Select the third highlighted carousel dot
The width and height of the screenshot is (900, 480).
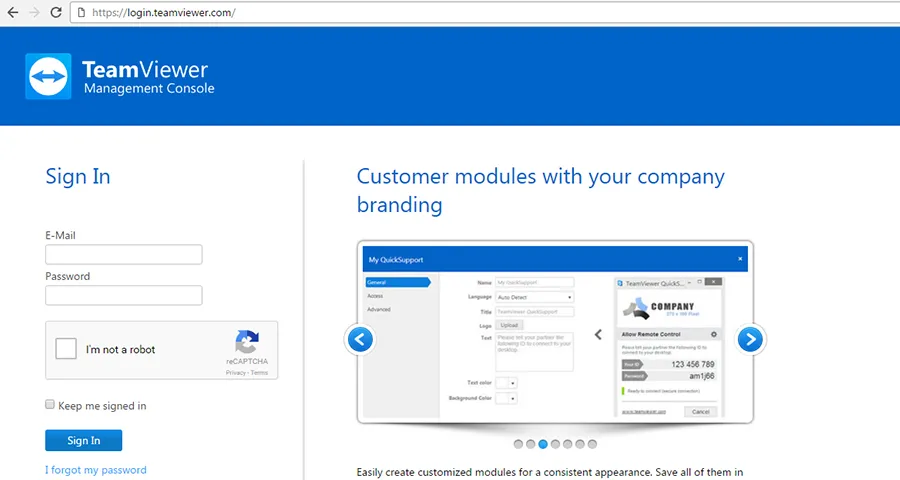click(x=543, y=444)
